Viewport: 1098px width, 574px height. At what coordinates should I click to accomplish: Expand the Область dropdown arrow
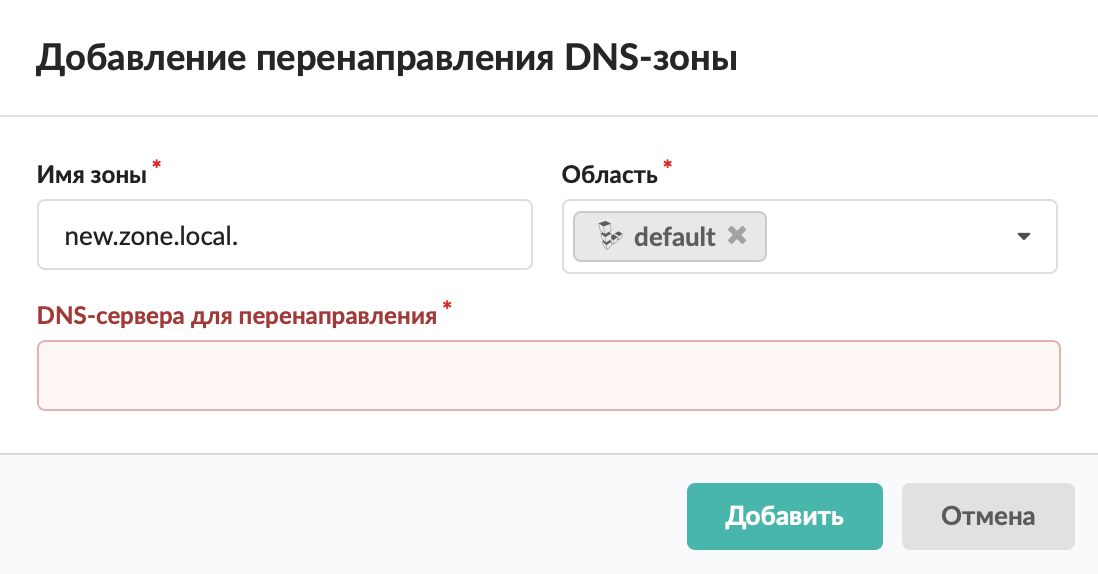point(1023,237)
